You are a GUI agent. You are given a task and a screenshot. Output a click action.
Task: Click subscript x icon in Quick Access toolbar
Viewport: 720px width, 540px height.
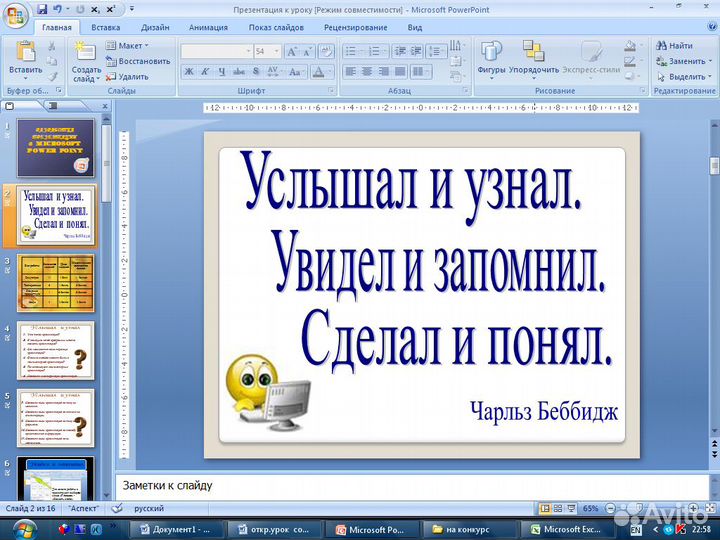tap(95, 9)
